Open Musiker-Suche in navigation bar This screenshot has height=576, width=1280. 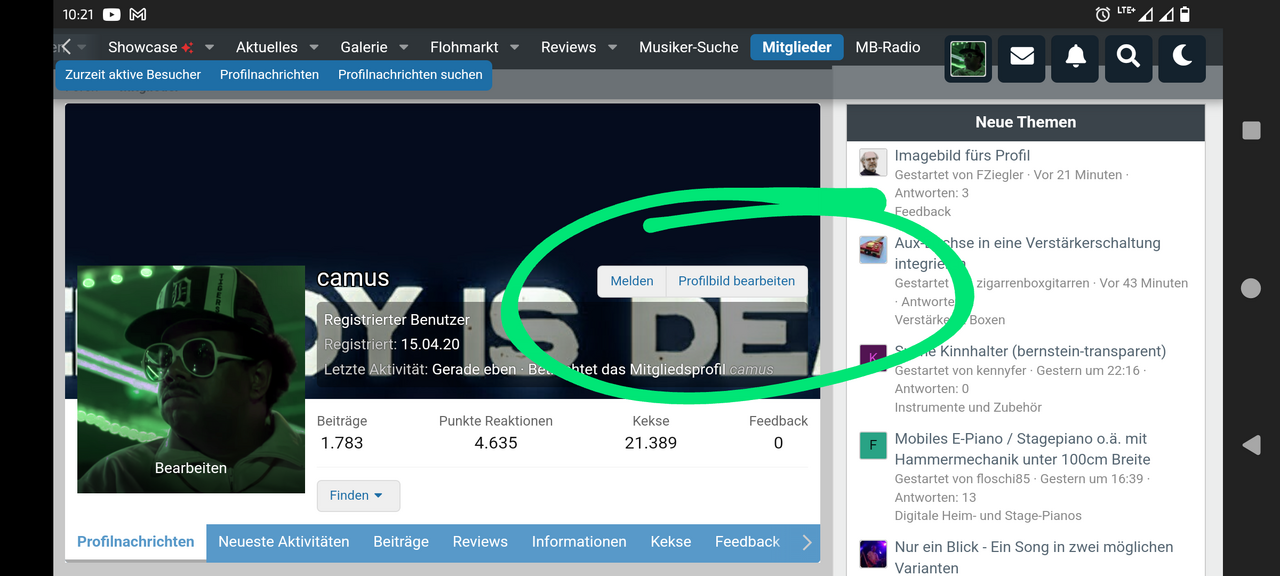tap(689, 47)
